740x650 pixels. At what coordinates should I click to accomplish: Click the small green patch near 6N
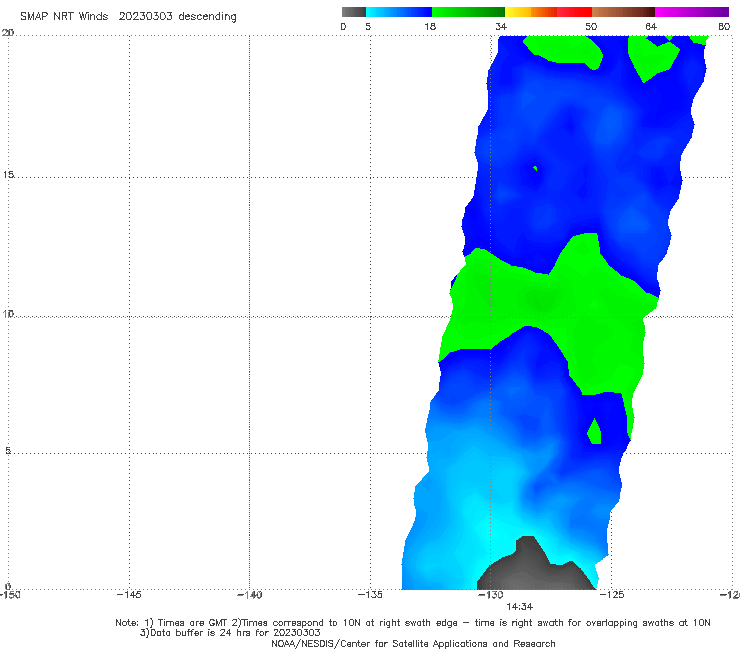(x=594, y=432)
